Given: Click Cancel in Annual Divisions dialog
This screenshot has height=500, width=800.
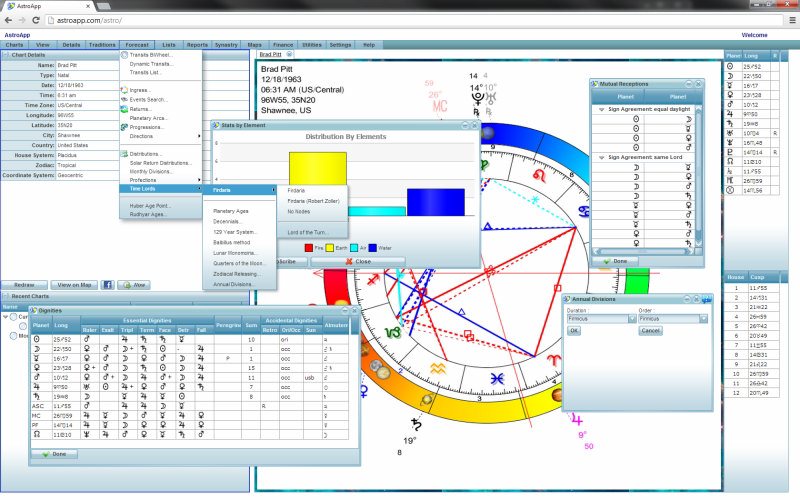Looking at the screenshot, I should point(650,330).
